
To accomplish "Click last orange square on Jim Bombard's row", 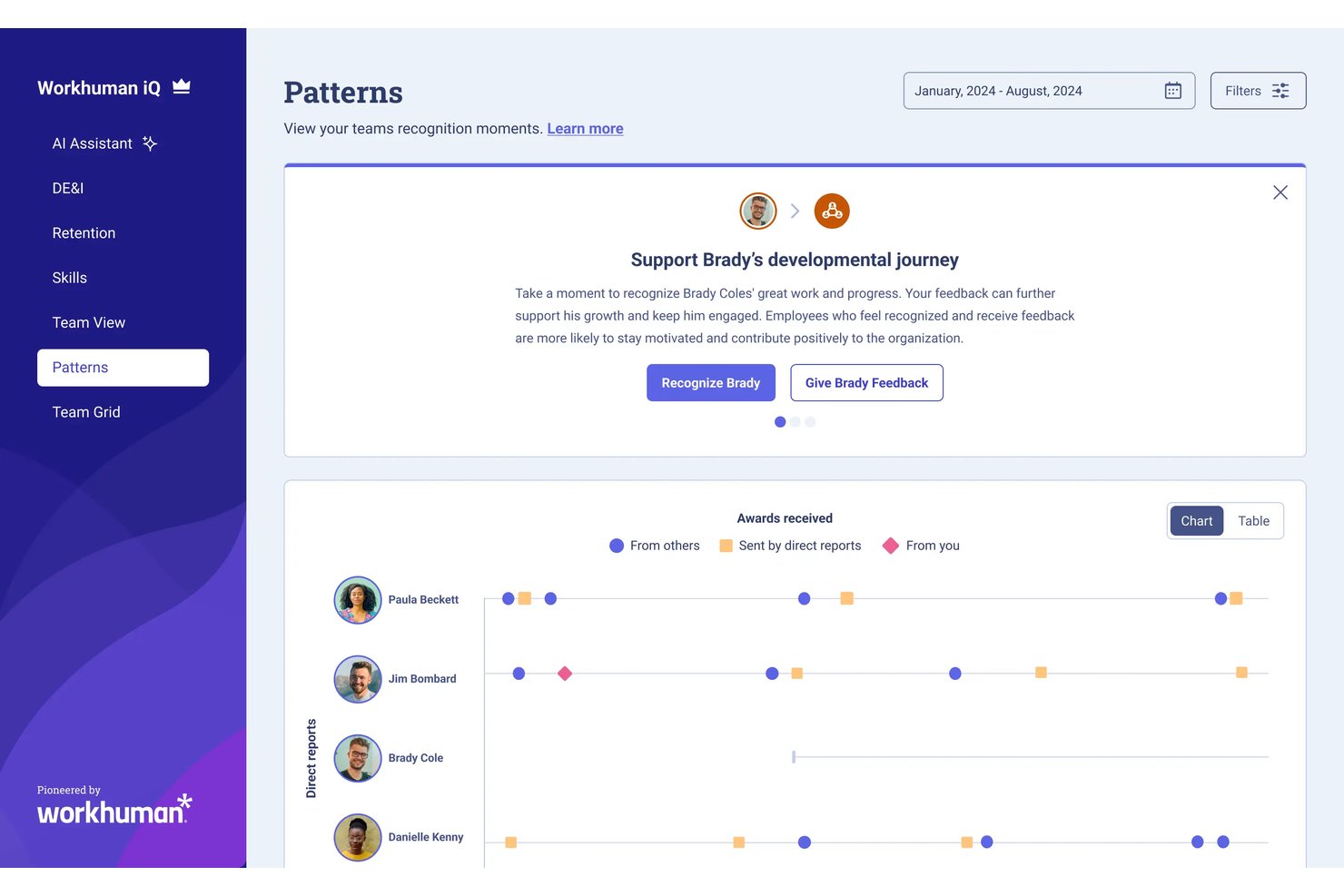I will pyautogui.click(x=1241, y=673).
